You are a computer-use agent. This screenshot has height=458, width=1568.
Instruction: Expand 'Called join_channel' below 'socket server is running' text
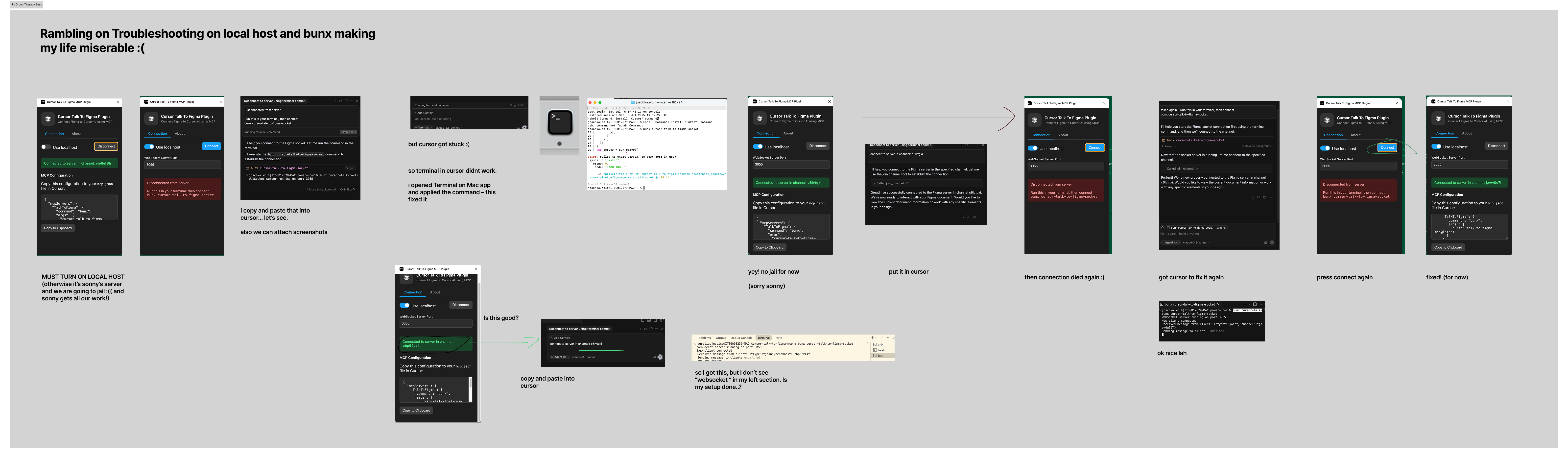(1180, 169)
